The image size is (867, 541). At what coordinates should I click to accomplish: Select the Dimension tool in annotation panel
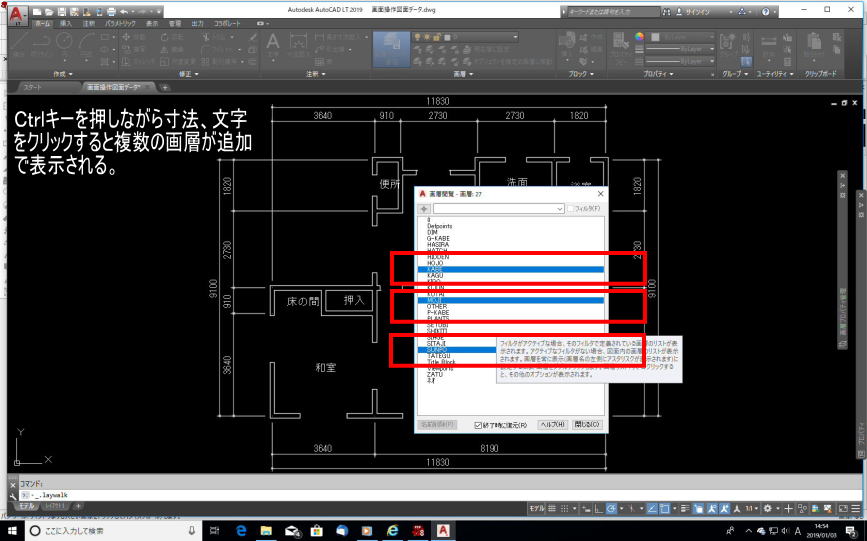click(298, 41)
